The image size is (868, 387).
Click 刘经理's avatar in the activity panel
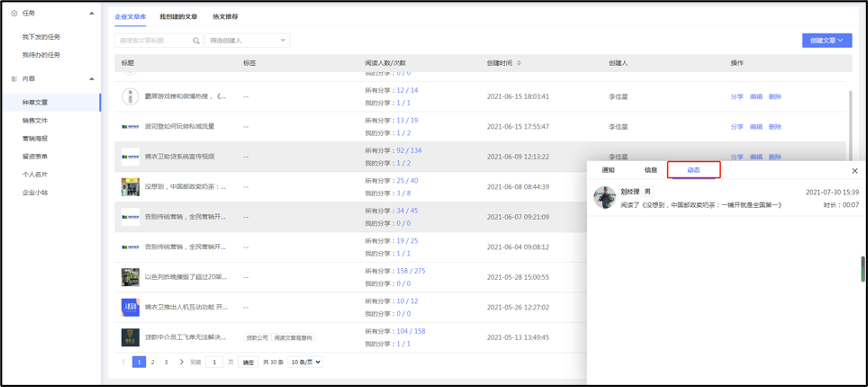[x=605, y=197]
